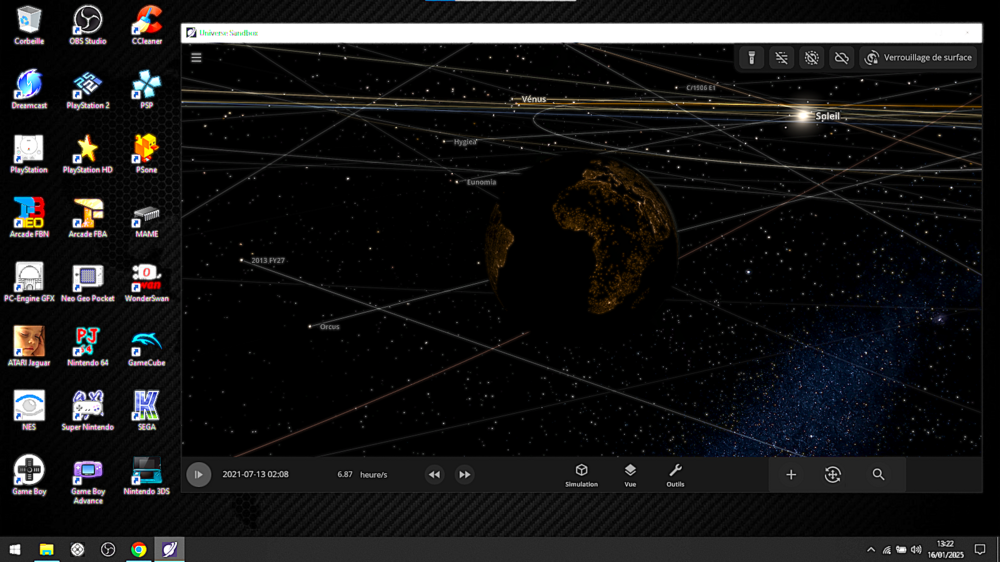Screen dimensions: 1000x562
Task: Open the heure/s time unit selector
Action: pyautogui.click(x=374, y=475)
